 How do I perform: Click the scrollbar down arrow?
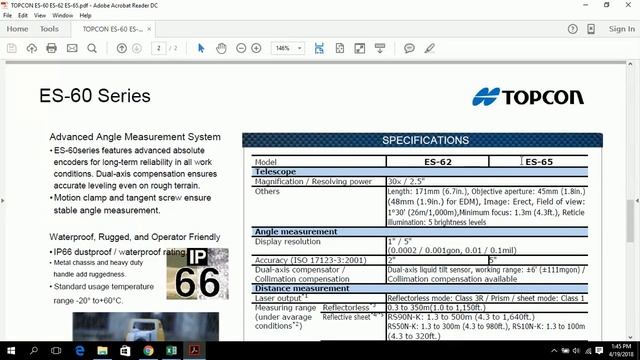click(x=630, y=337)
